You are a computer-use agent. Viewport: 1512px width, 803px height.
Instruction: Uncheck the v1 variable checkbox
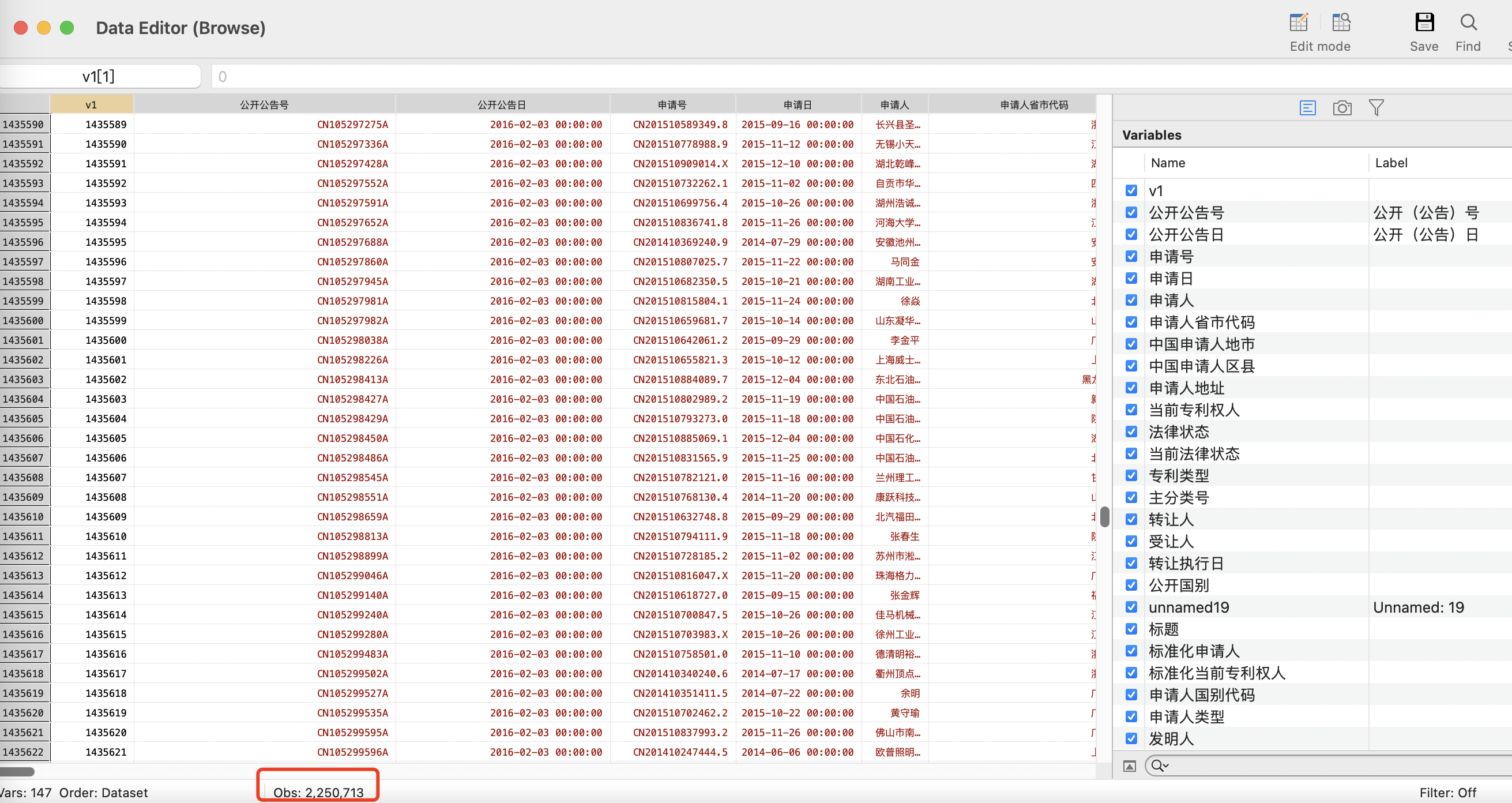tap(1131, 190)
